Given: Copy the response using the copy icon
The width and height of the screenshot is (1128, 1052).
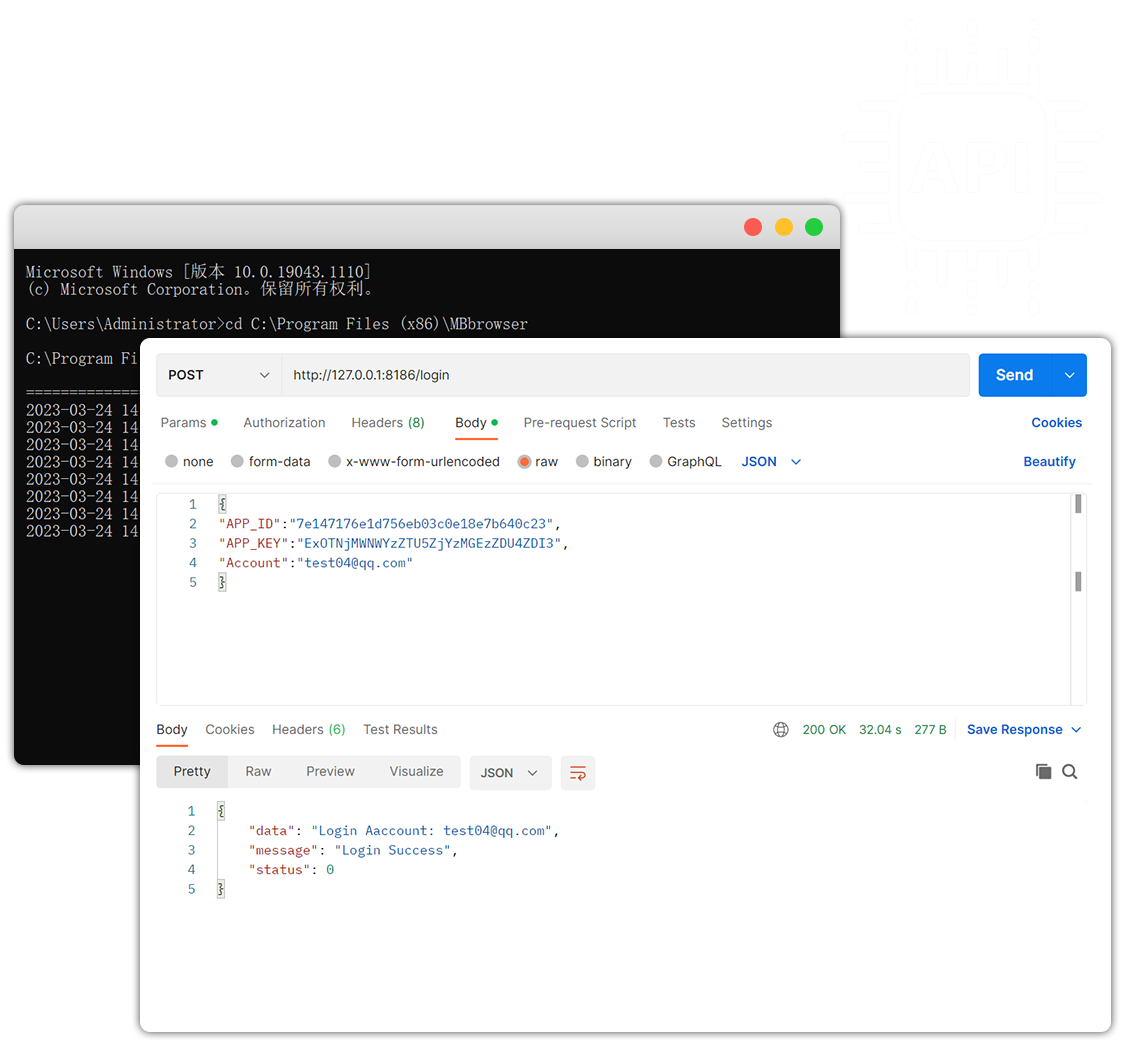Looking at the screenshot, I should tap(1043, 772).
